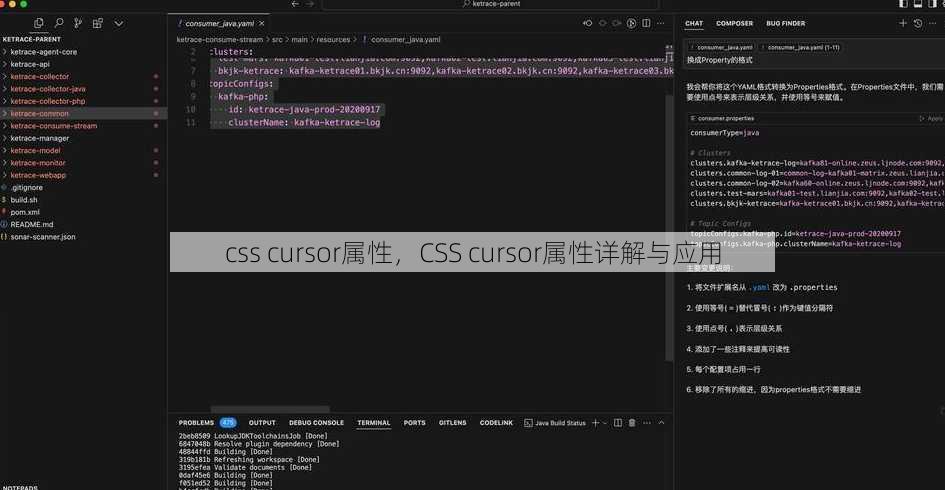The width and height of the screenshot is (945, 490).
Task: Switch to the DEBUG CONSOLE tab
Action: pyautogui.click(x=316, y=422)
